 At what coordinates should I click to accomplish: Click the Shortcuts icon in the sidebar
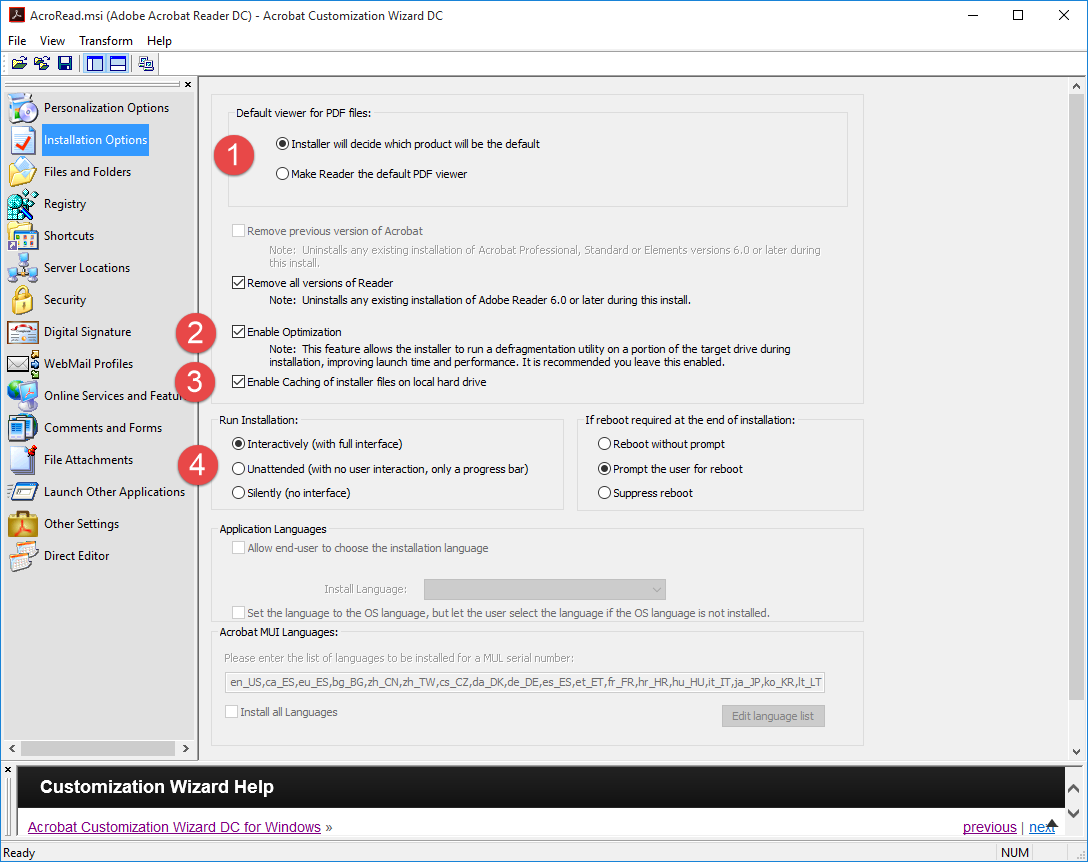(23, 236)
